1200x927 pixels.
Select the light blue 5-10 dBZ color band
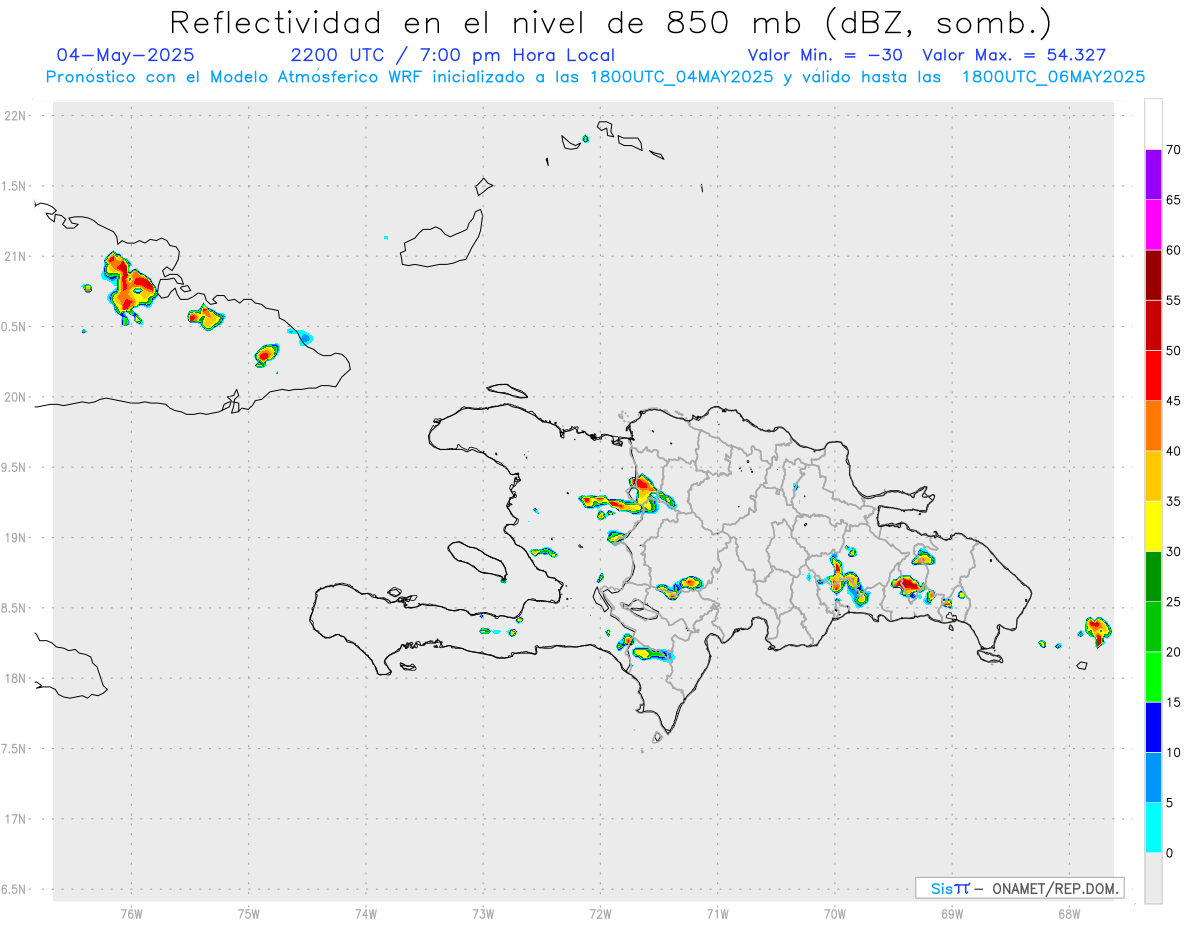(1153, 778)
